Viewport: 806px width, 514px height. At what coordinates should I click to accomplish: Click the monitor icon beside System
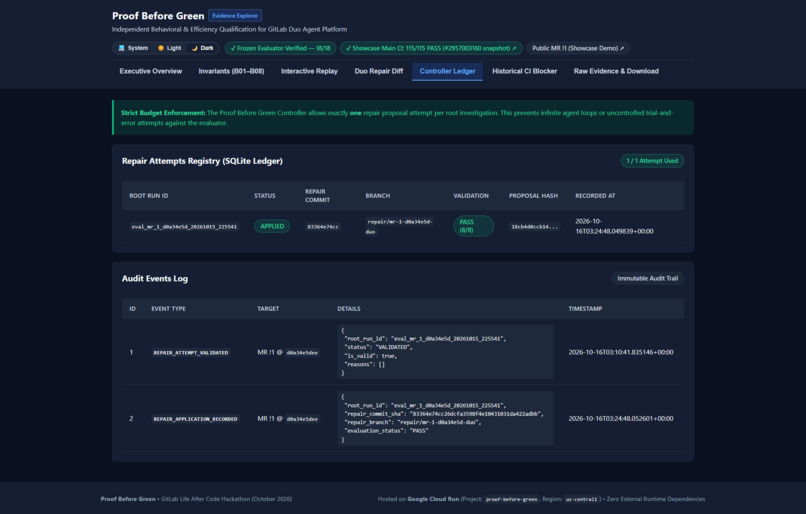[x=122, y=48]
